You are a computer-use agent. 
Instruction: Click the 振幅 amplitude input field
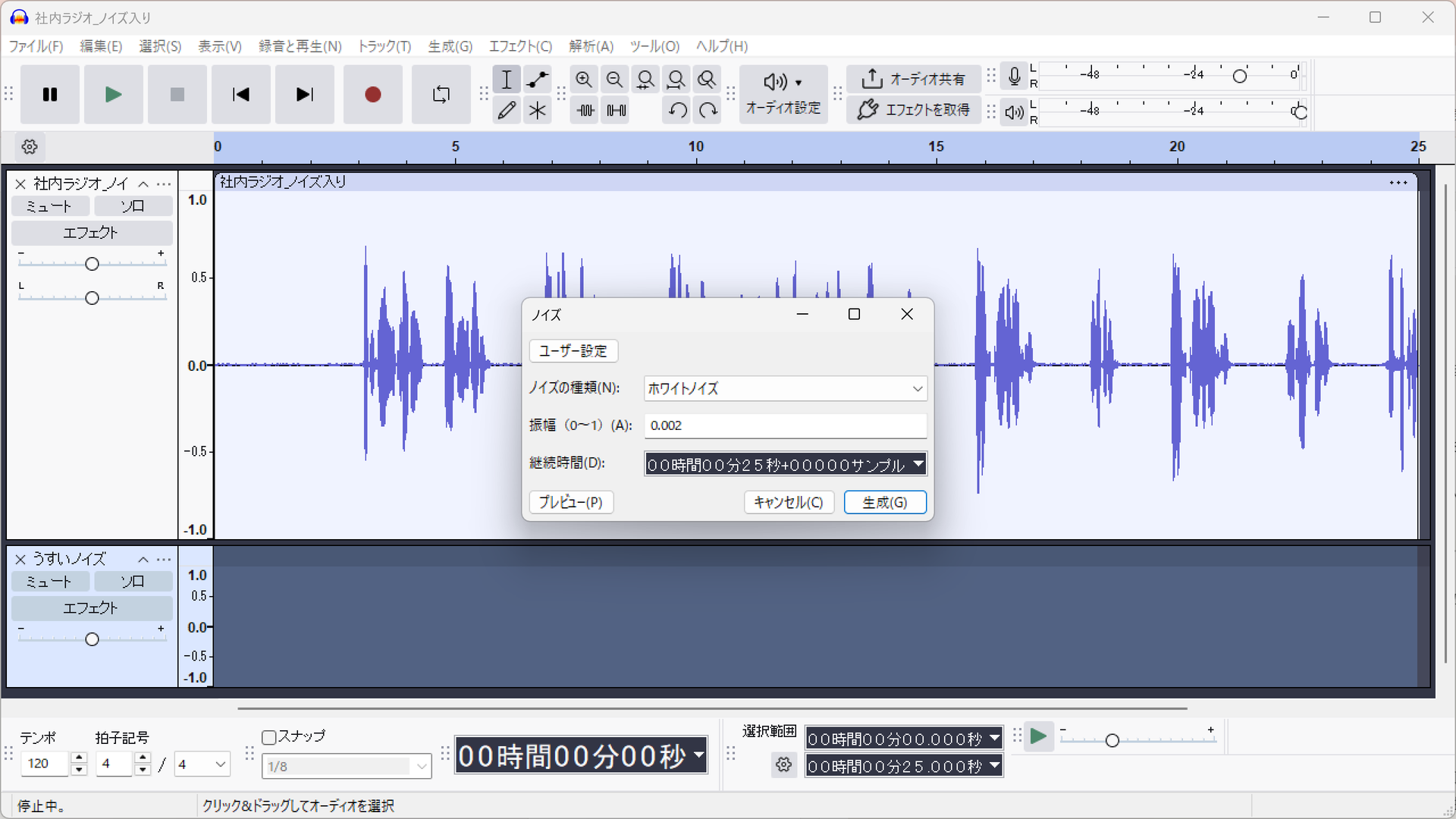(785, 425)
